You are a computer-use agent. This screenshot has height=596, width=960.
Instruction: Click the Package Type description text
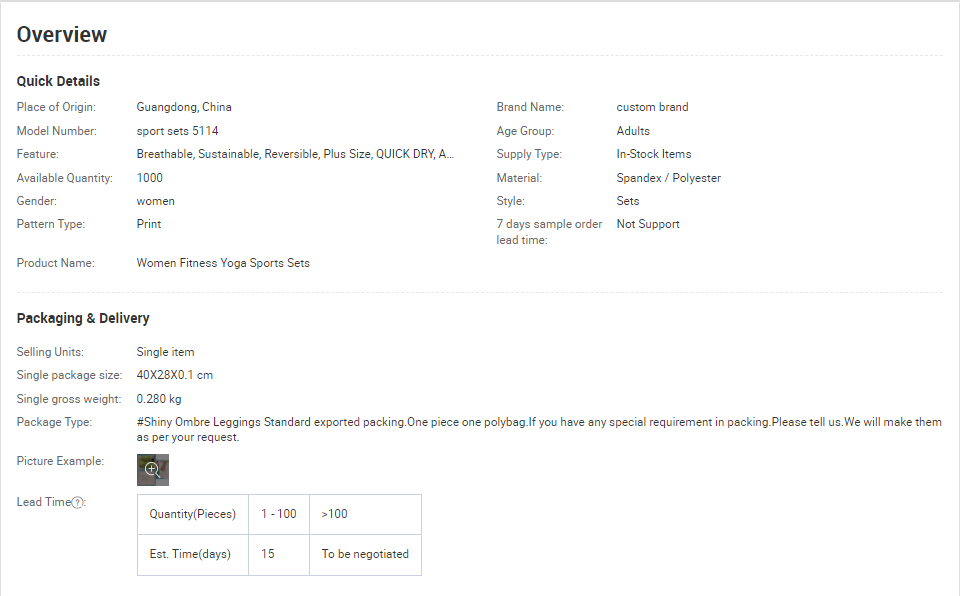pos(539,429)
